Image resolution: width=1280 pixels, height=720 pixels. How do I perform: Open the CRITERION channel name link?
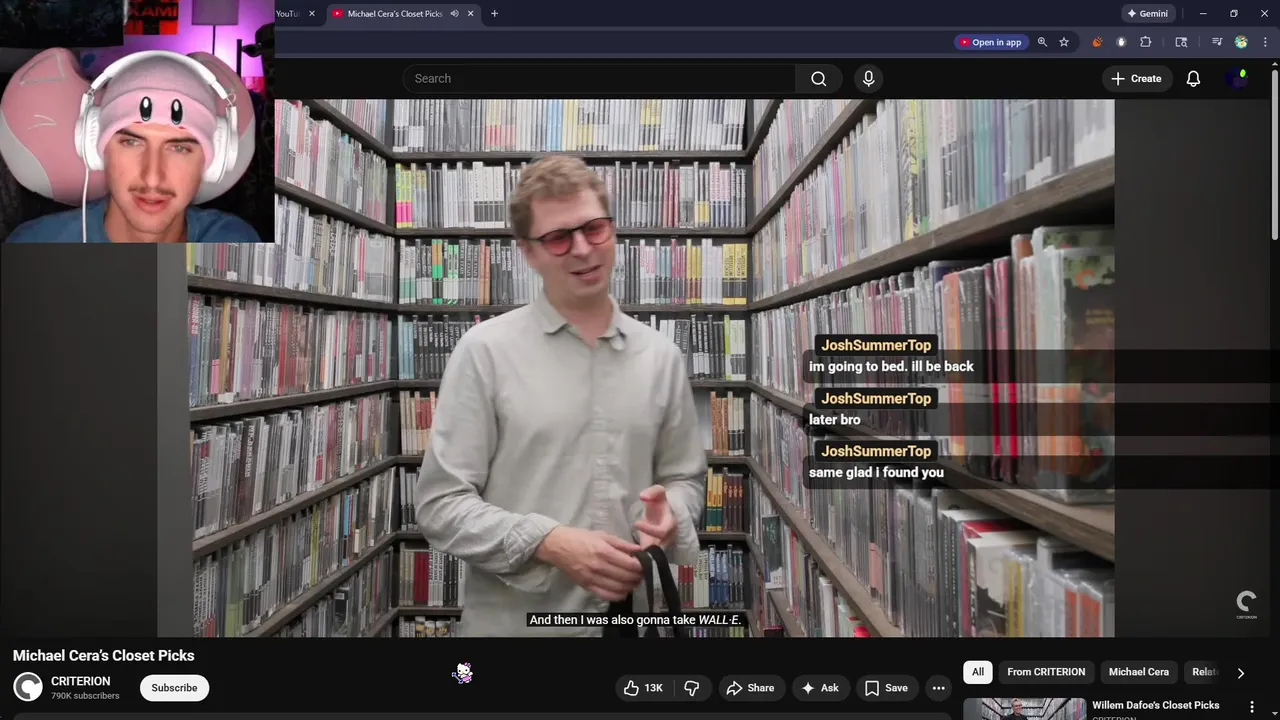(x=81, y=681)
